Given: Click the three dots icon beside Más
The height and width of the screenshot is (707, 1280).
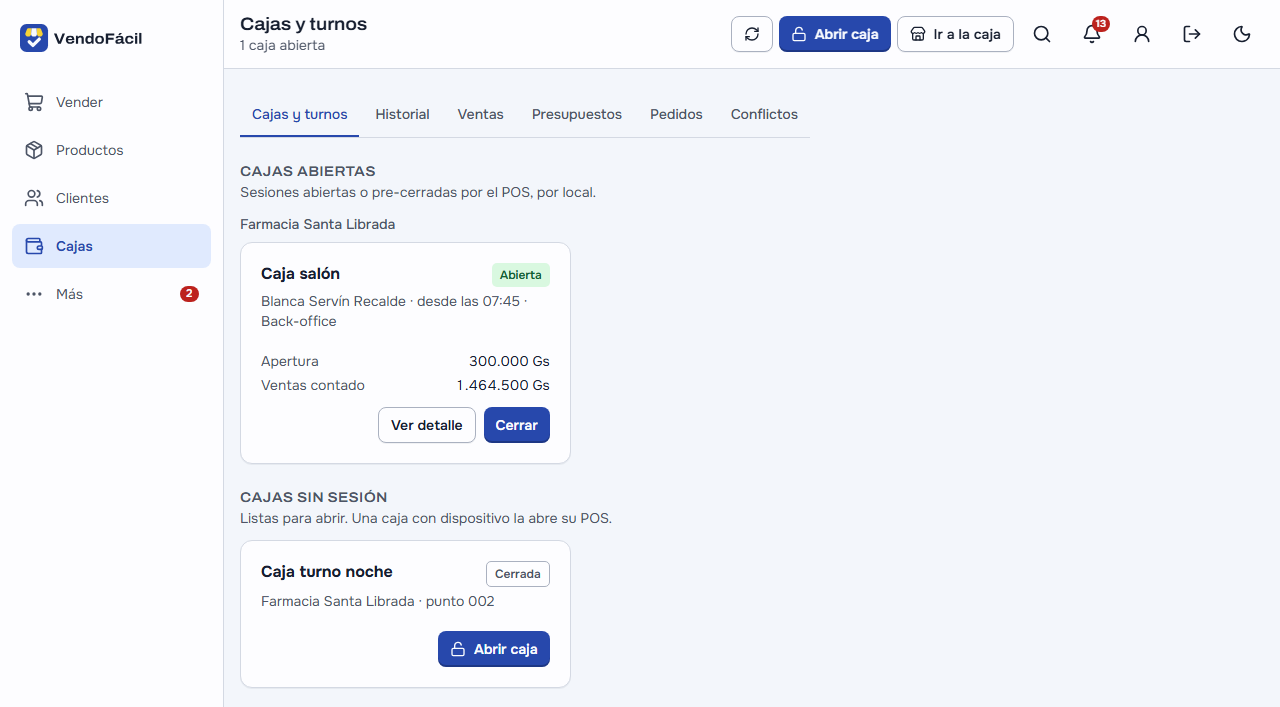Looking at the screenshot, I should (34, 294).
